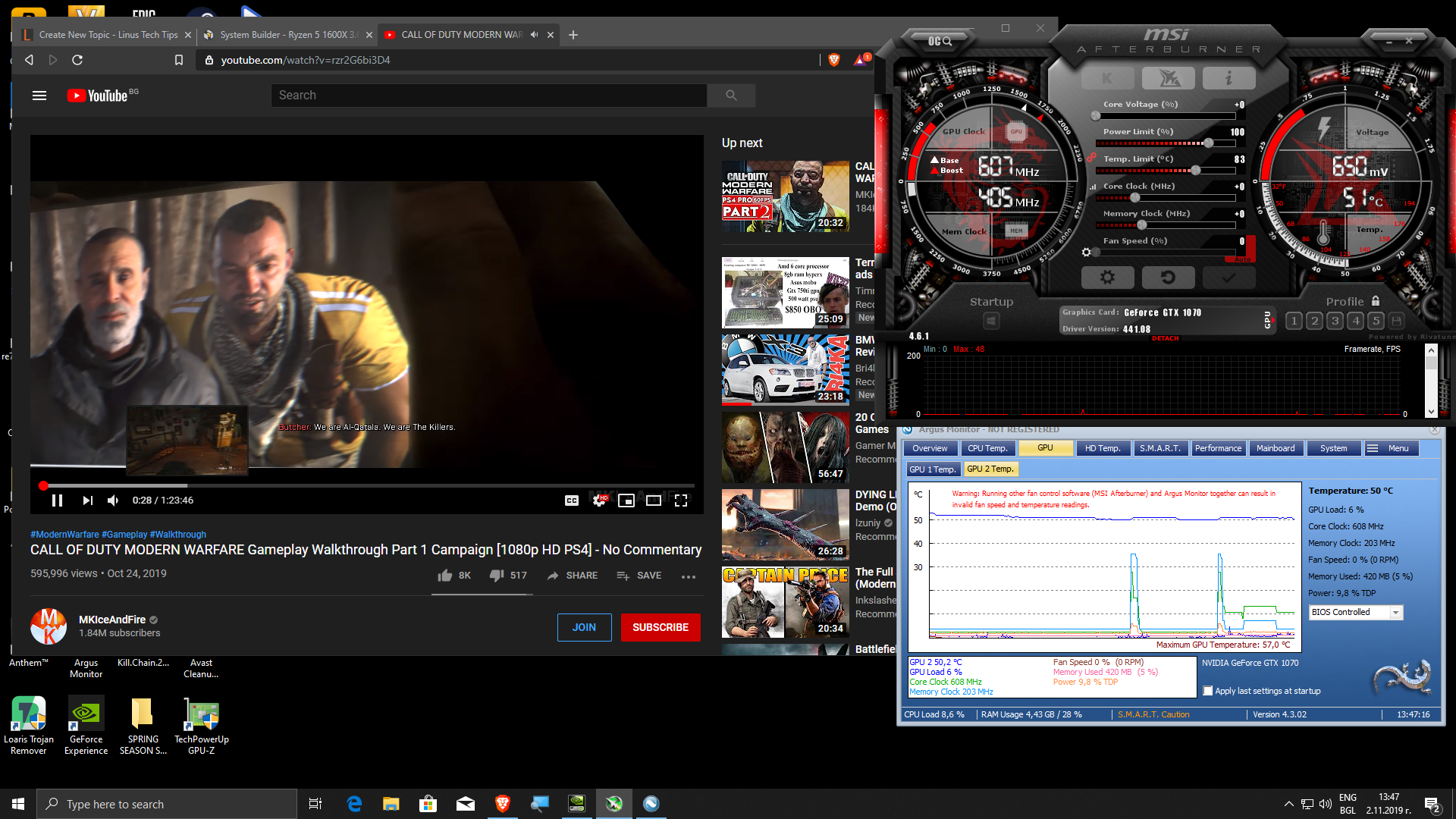Click the YouTube search field
Image resolution: width=1456 pixels, height=819 pixels.
[489, 96]
